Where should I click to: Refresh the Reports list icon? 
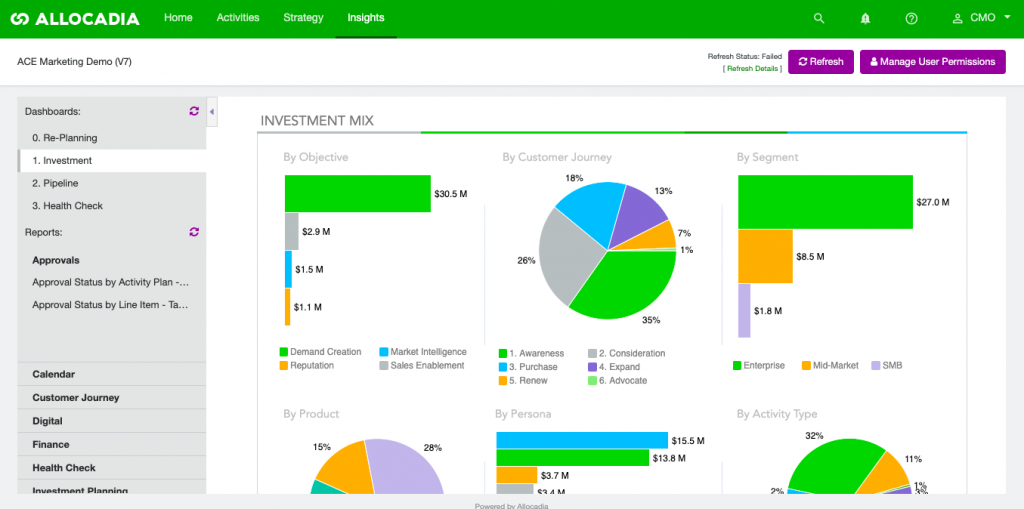[x=193, y=231]
